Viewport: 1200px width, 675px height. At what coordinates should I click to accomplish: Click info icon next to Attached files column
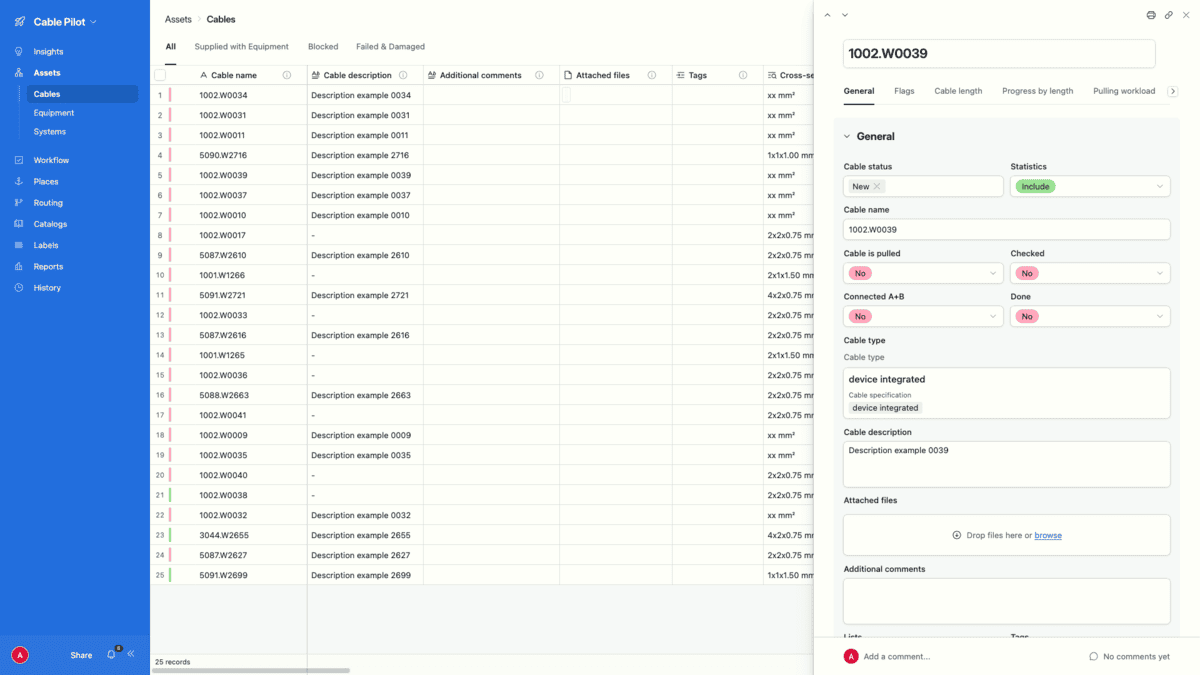click(x=652, y=75)
